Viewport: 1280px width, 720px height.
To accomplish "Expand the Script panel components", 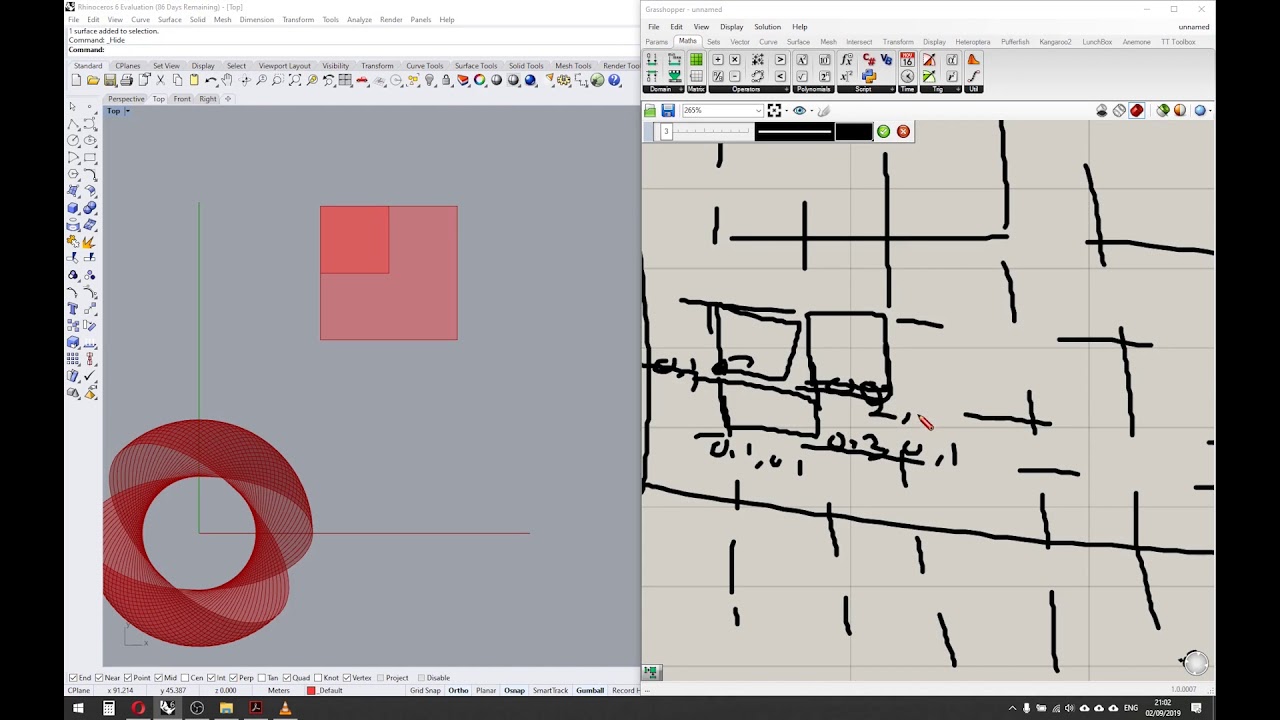I will (892, 89).
